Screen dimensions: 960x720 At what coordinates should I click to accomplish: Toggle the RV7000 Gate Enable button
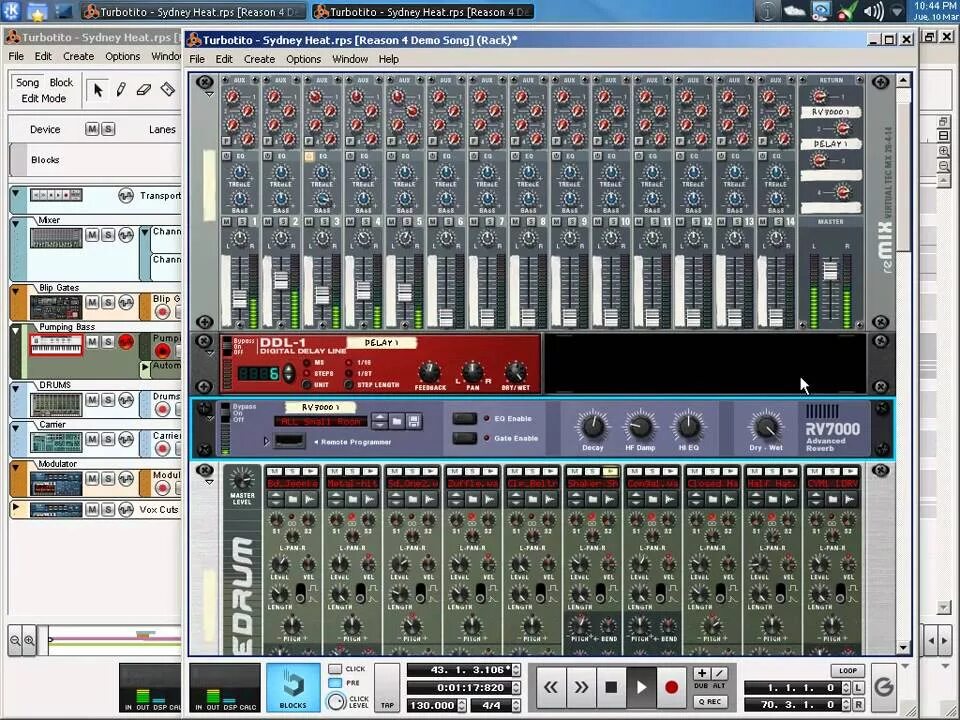(x=464, y=438)
